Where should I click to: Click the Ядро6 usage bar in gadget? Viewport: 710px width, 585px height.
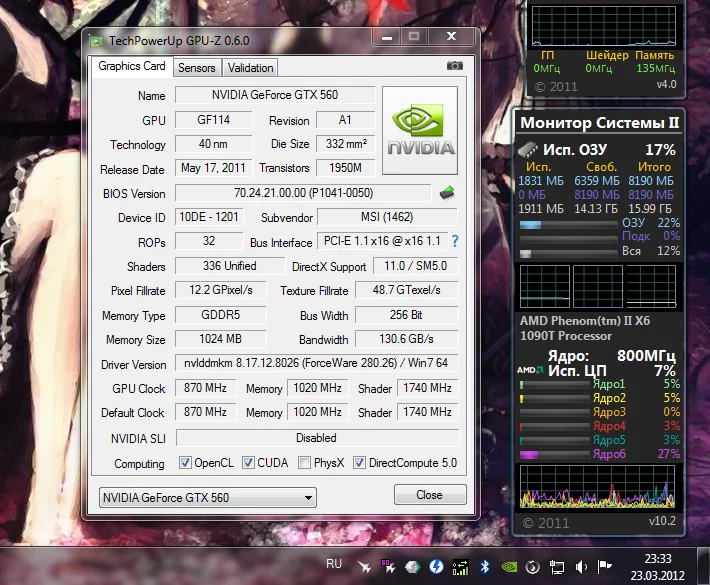(555, 454)
